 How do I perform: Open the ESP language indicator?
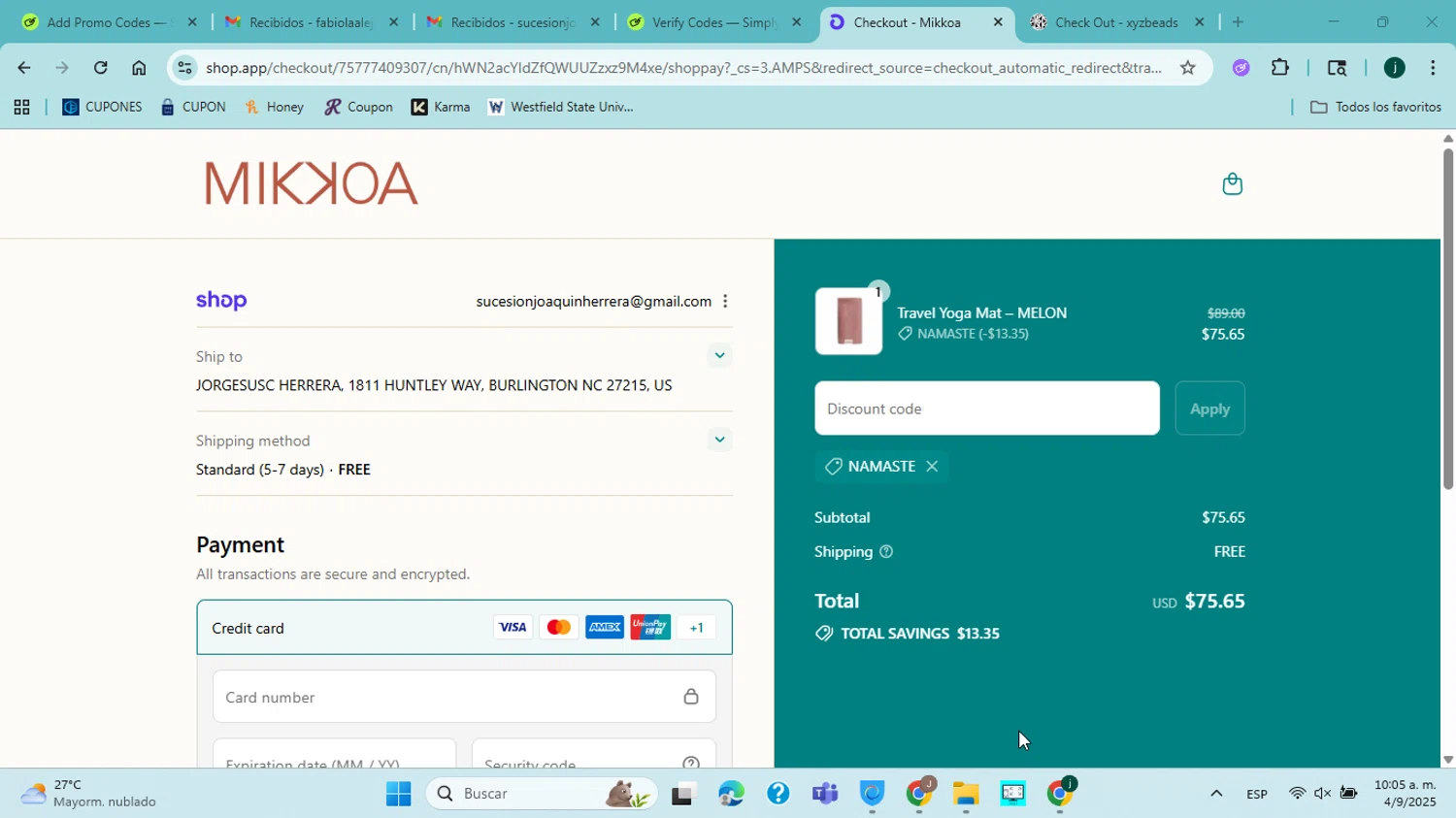(1257, 794)
